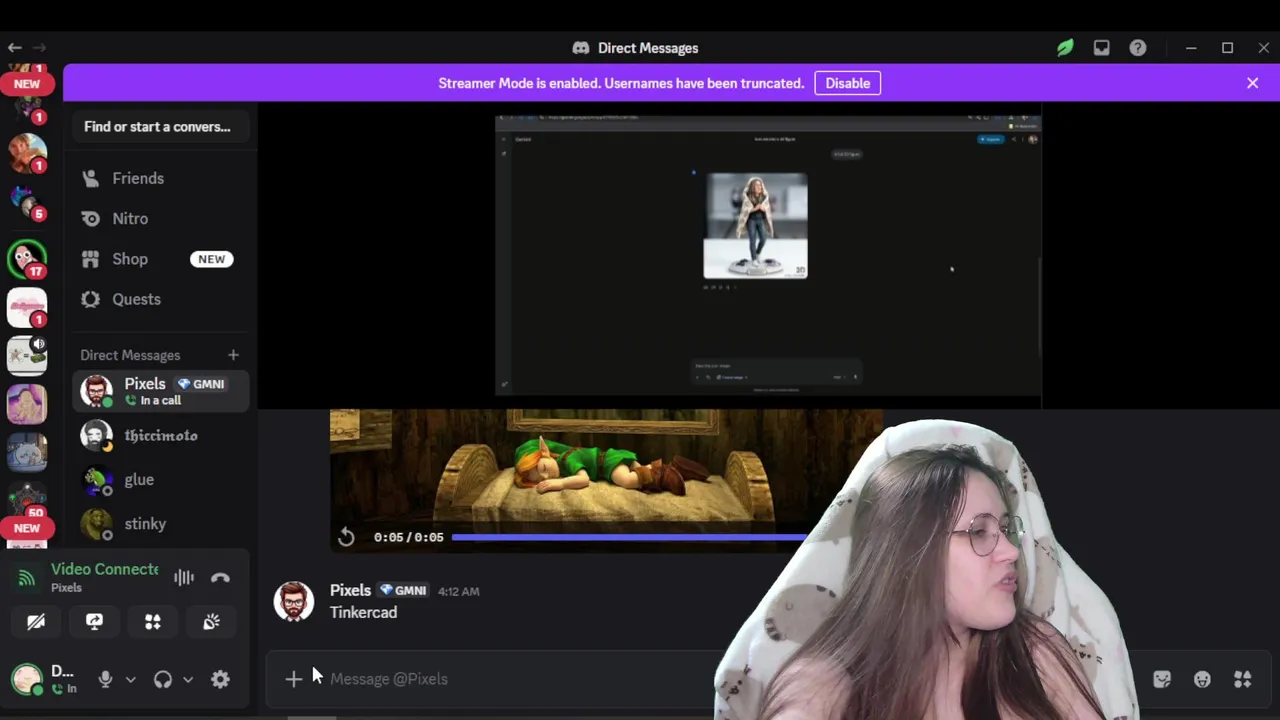Open the emoji picker
The image size is (1280, 720).
pyautogui.click(x=1202, y=679)
